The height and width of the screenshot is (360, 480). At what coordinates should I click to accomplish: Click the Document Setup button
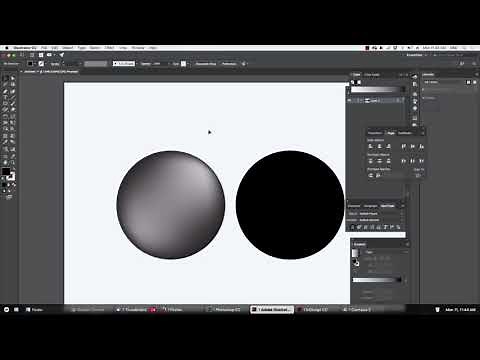coord(206,63)
